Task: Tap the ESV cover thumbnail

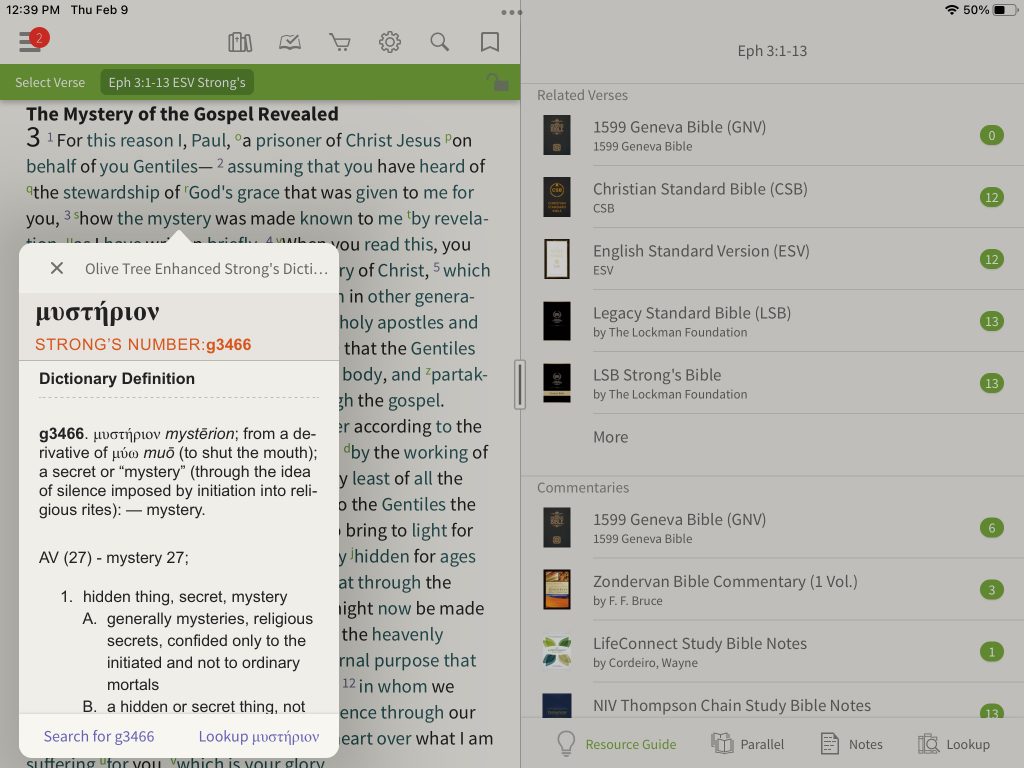Action: pos(557,259)
